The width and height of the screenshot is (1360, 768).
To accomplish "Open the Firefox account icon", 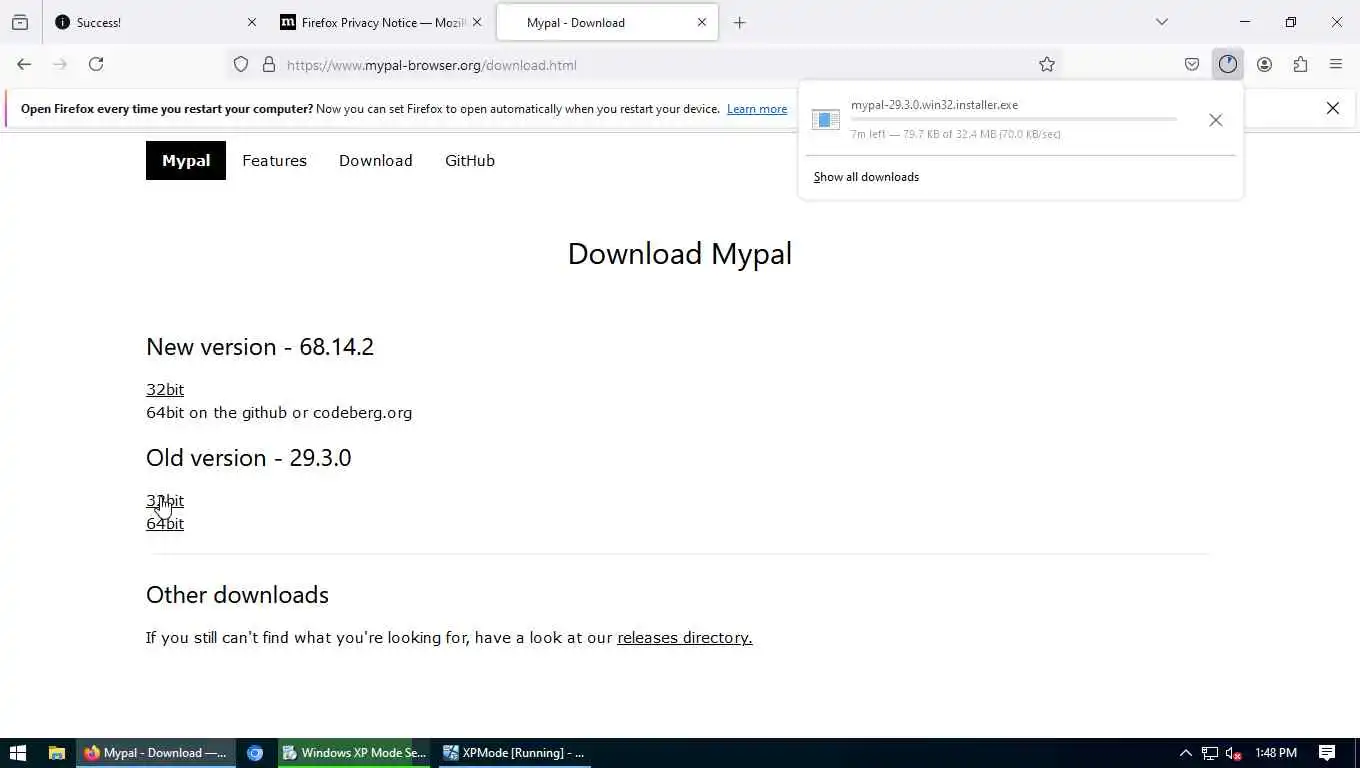I will pos(1264,64).
